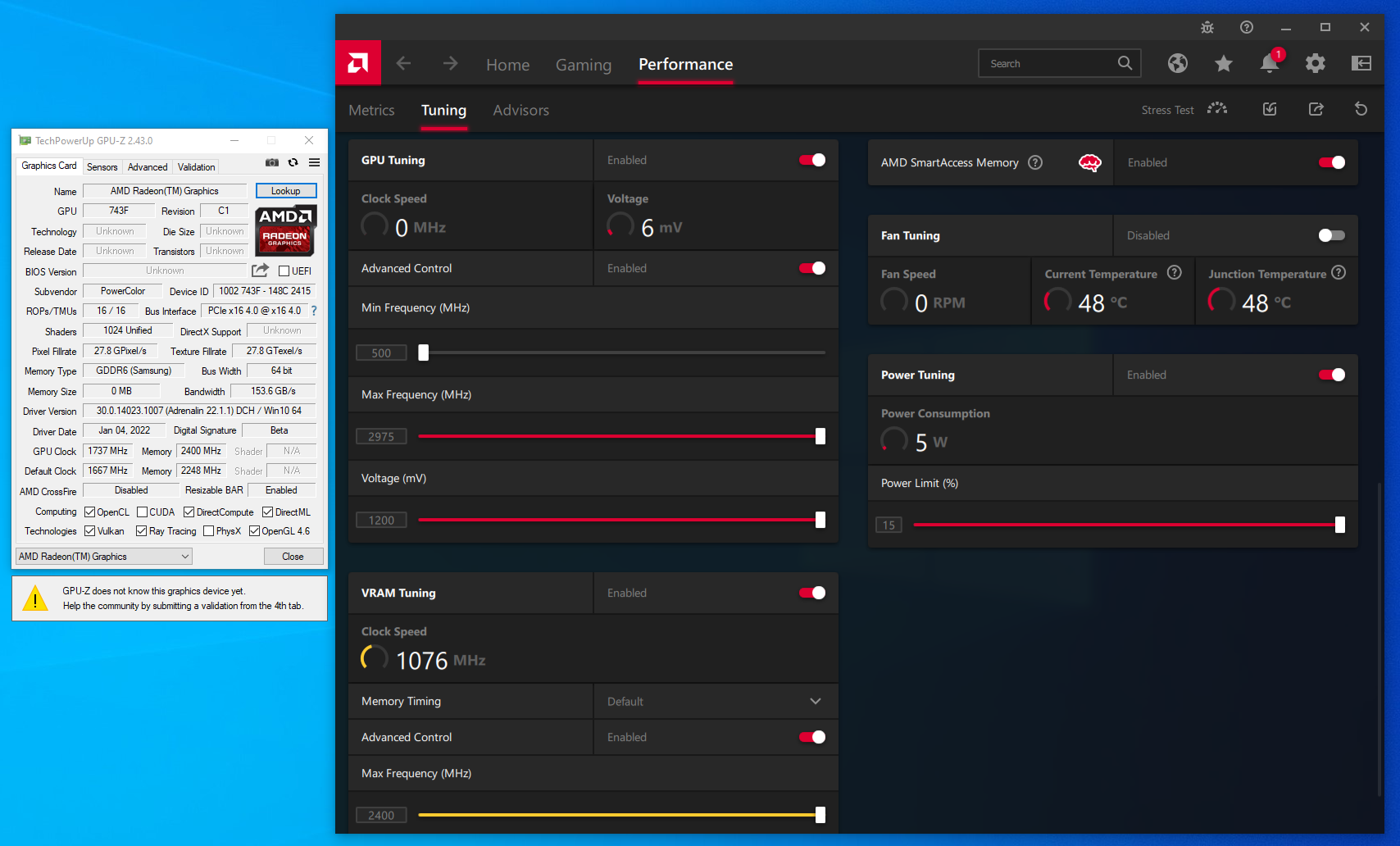
Task: Click Lookup button in GPU-Z
Action: (x=286, y=190)
